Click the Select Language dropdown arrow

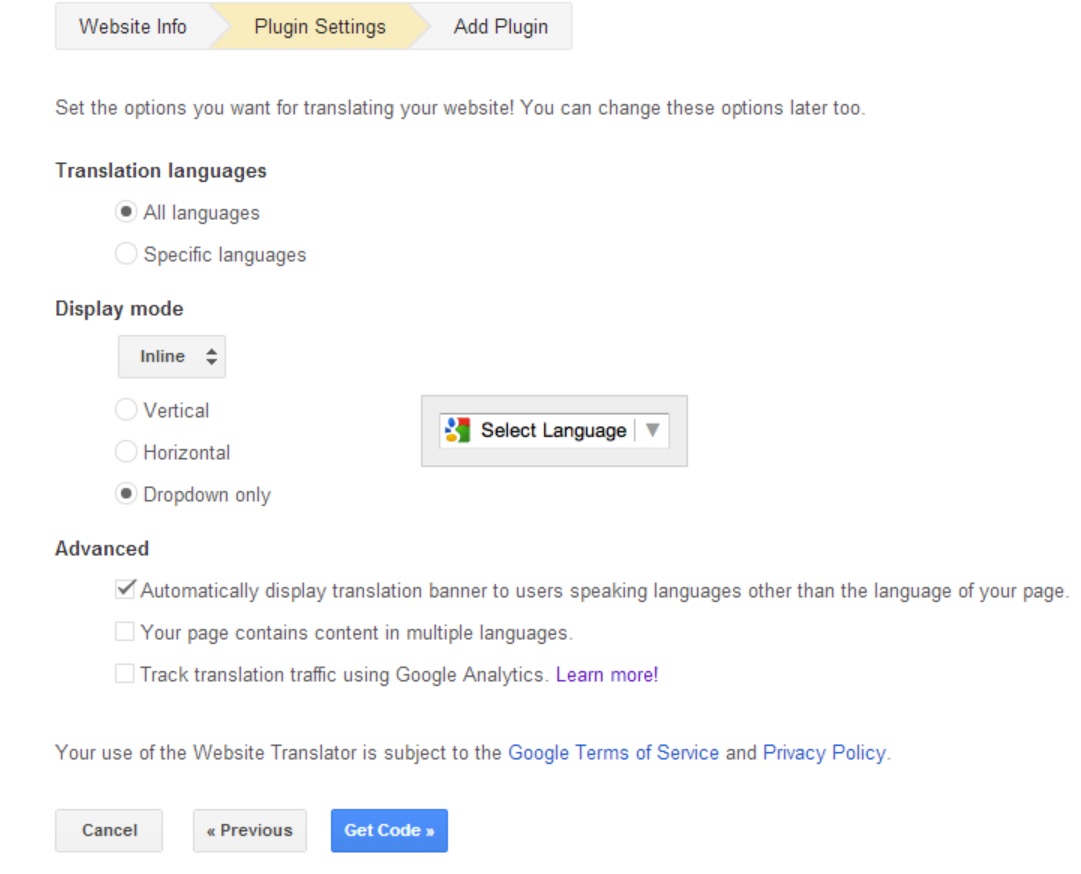[653, 430]
